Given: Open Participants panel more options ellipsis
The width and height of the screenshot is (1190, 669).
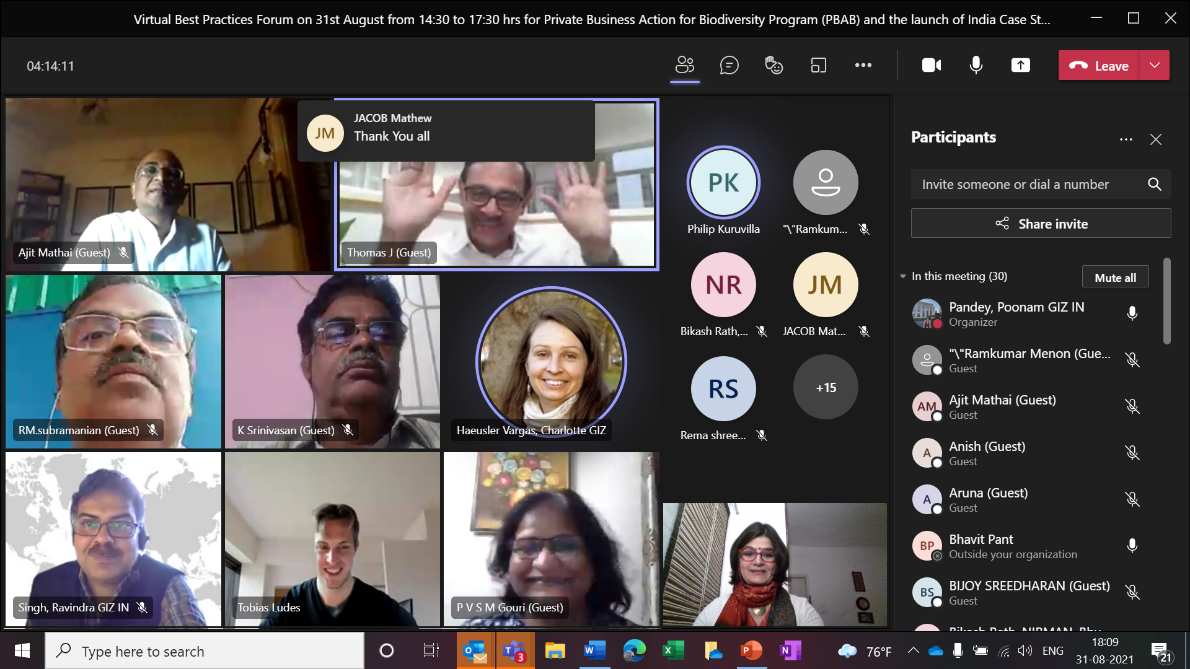Looking at the screenshot, I should click(1126, 140).
